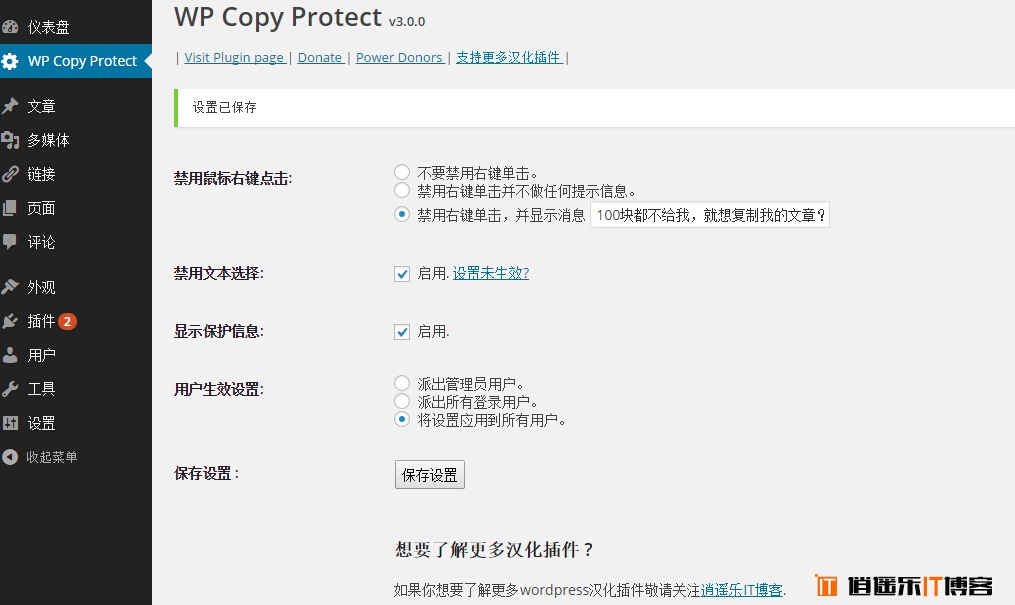
Task: Toggle the 禁用文本选择 启用 checkbox
Action: (x=402, y=274)
